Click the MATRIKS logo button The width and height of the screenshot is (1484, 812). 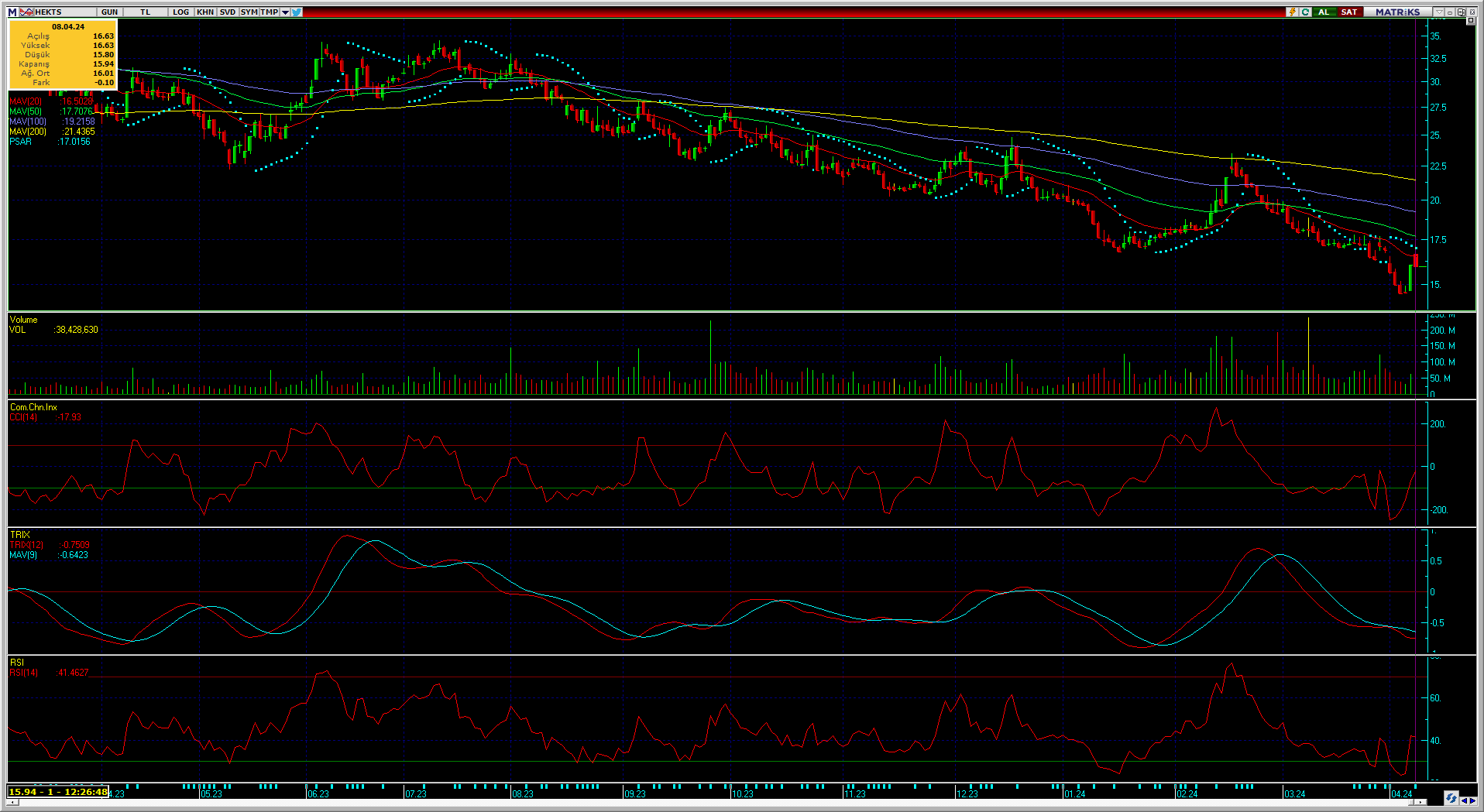(x=1398, y=12)
